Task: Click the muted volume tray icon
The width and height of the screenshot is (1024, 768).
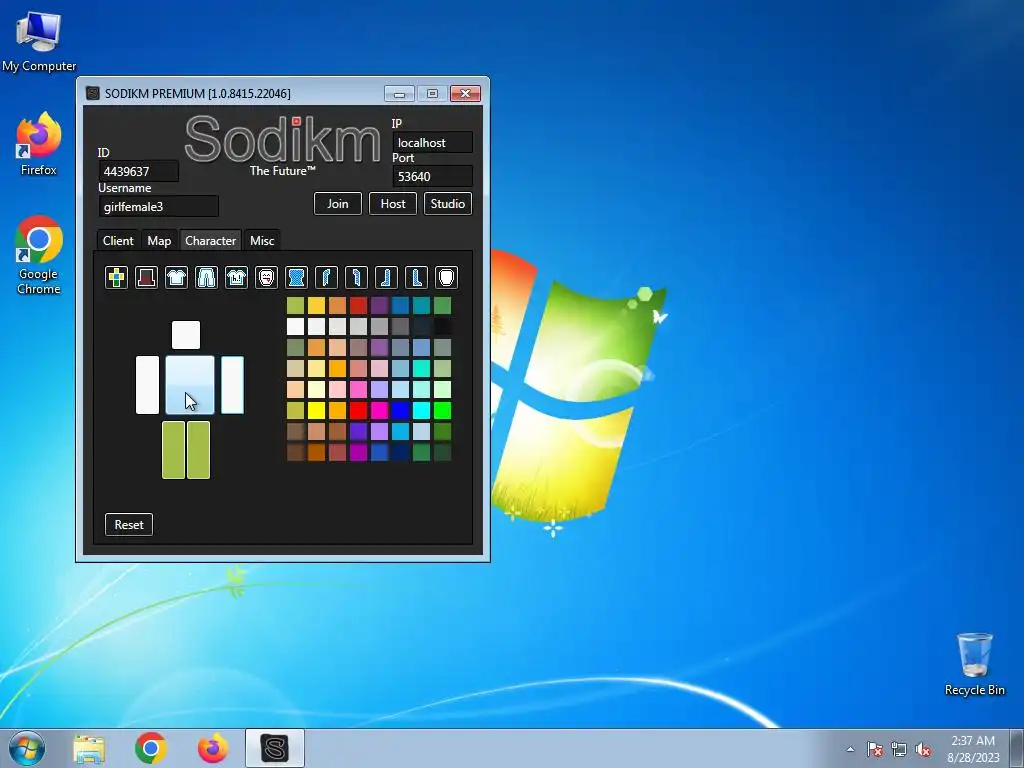Action: 923,749
